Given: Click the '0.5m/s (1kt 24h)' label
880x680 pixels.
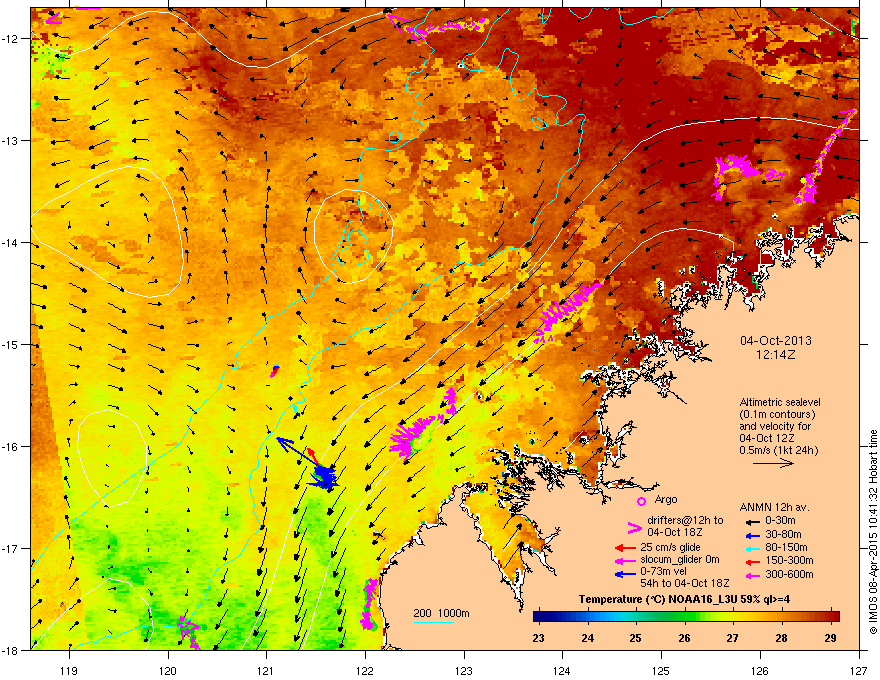Looking at the screenshot, I should coord(778,450).
